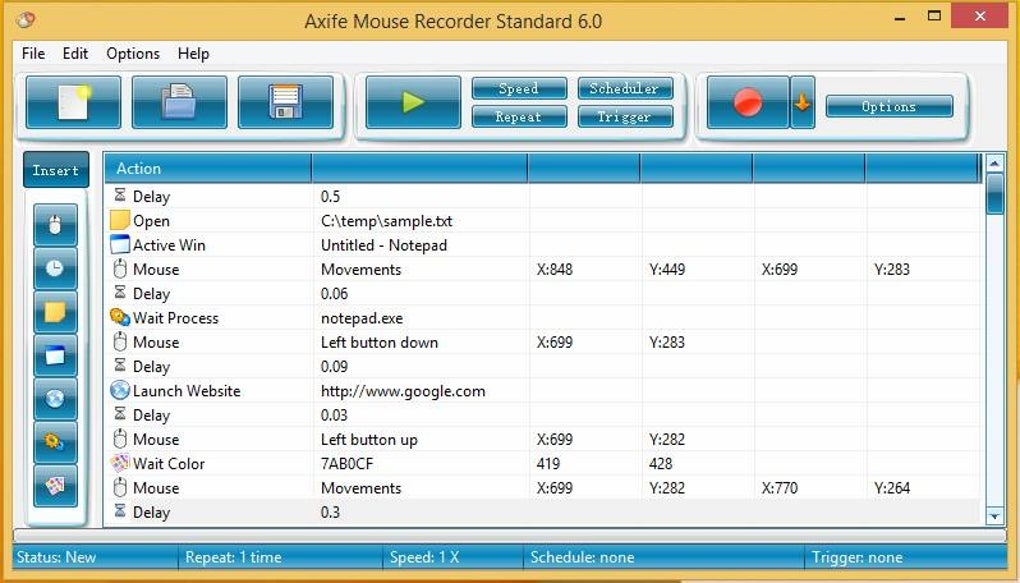Insert open file action (yellow note icon)
This screenshot has width=1020, height=583.
click(x=55, y=312)
